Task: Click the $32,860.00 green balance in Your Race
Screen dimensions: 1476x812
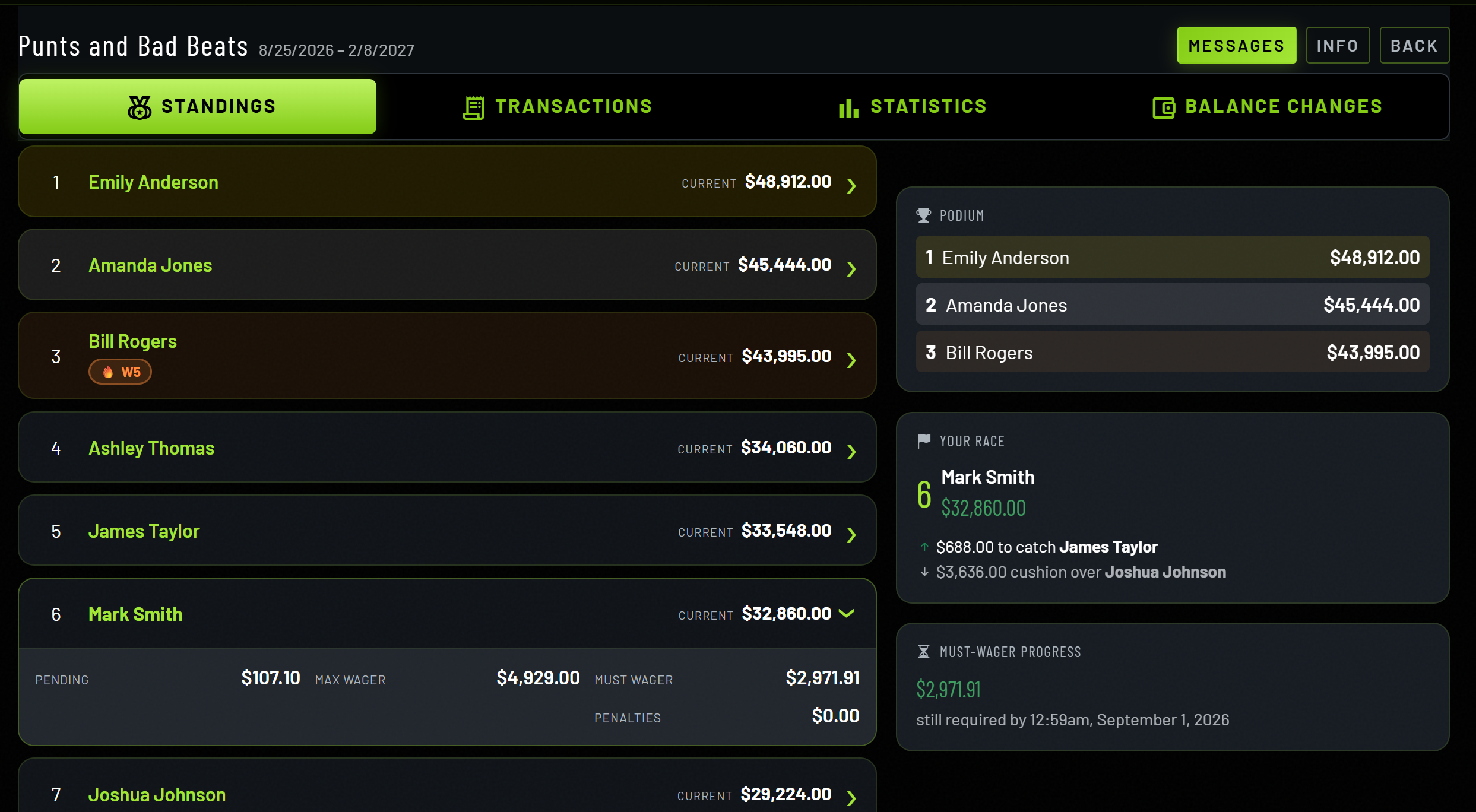Action: (x=983, y=508)
